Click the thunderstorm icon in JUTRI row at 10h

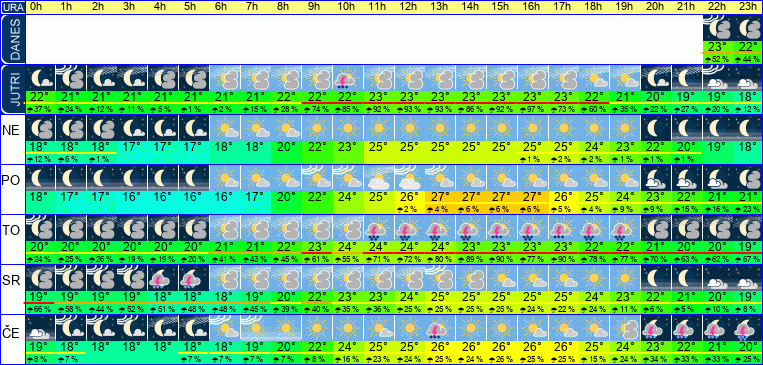click(347, 78)
